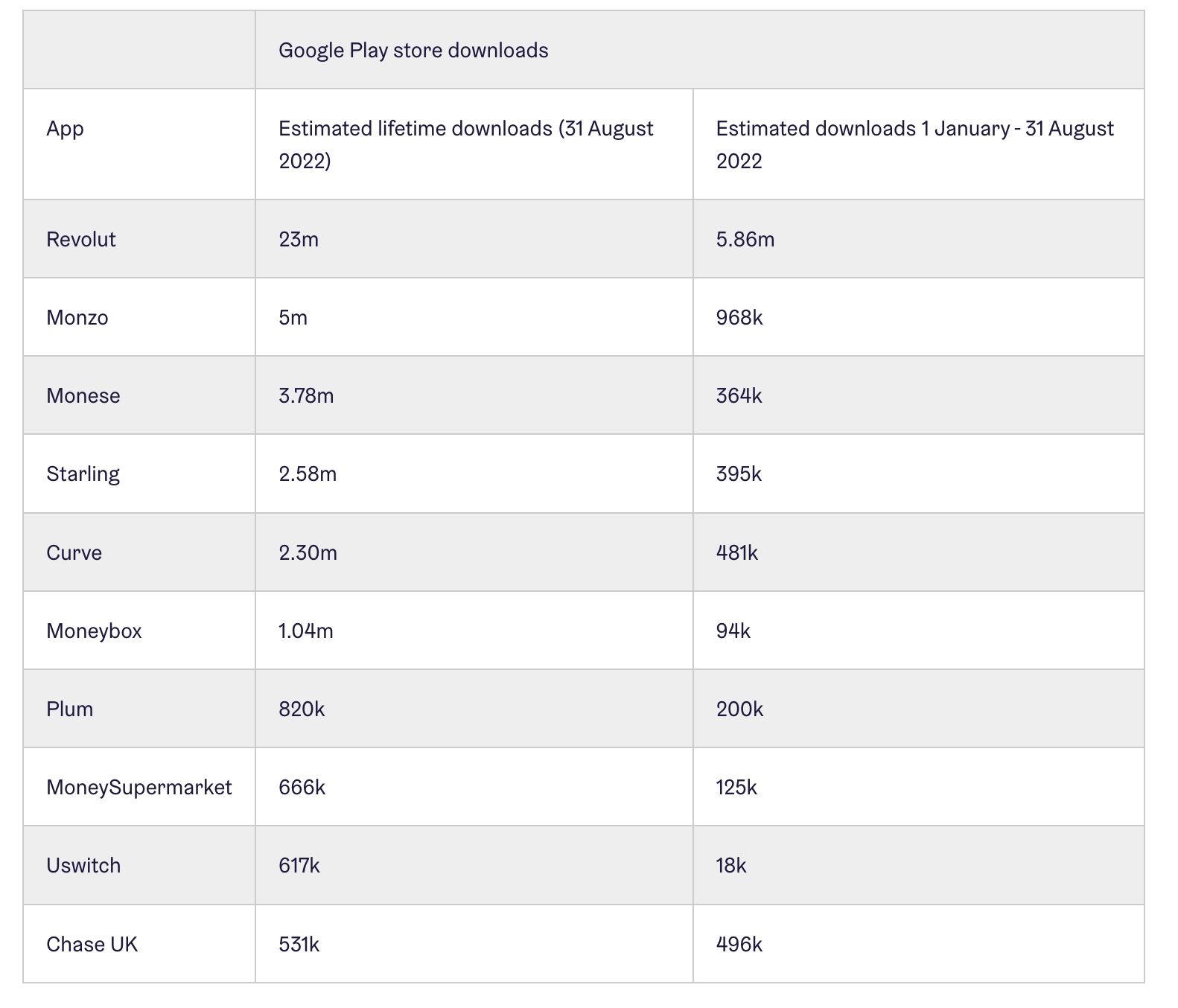Click Chase UK's 496k downloads cell
This screenshot has width=1178, height=1008.
(918, 944)
